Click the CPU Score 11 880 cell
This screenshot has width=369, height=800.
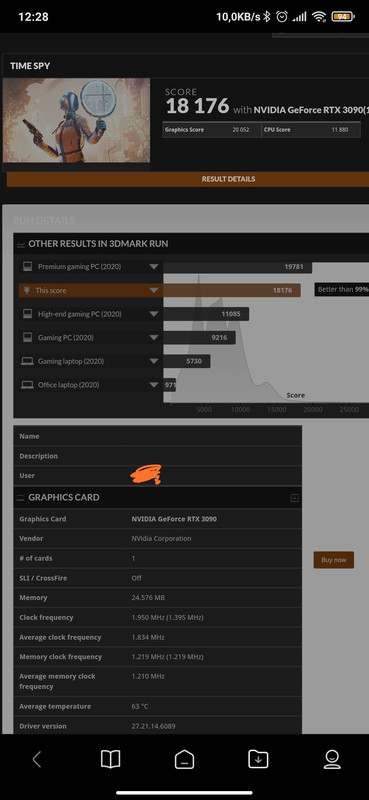coord(311,130)
